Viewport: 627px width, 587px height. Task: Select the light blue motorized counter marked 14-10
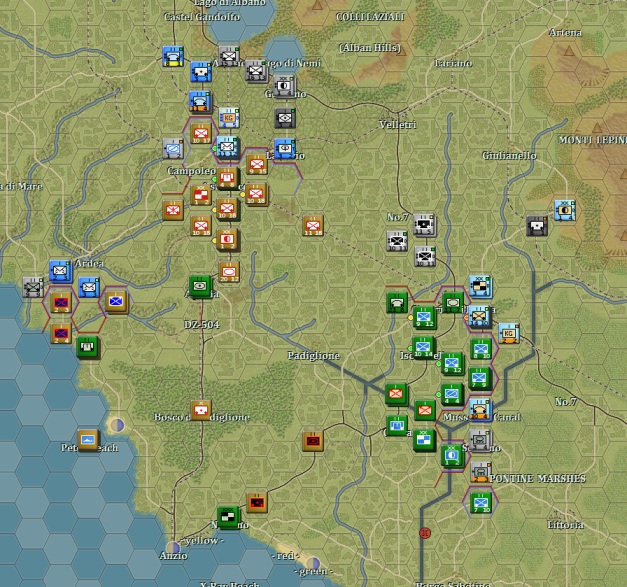(479, 317)
